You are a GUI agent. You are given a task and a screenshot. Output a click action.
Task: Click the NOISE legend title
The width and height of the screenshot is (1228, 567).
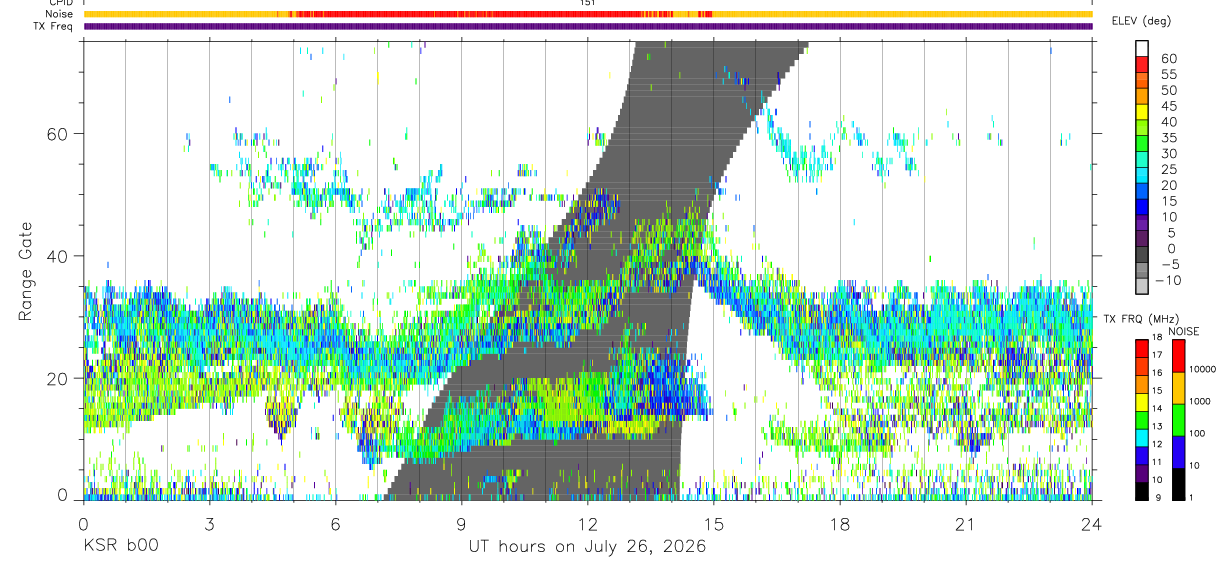(1183, 331)
